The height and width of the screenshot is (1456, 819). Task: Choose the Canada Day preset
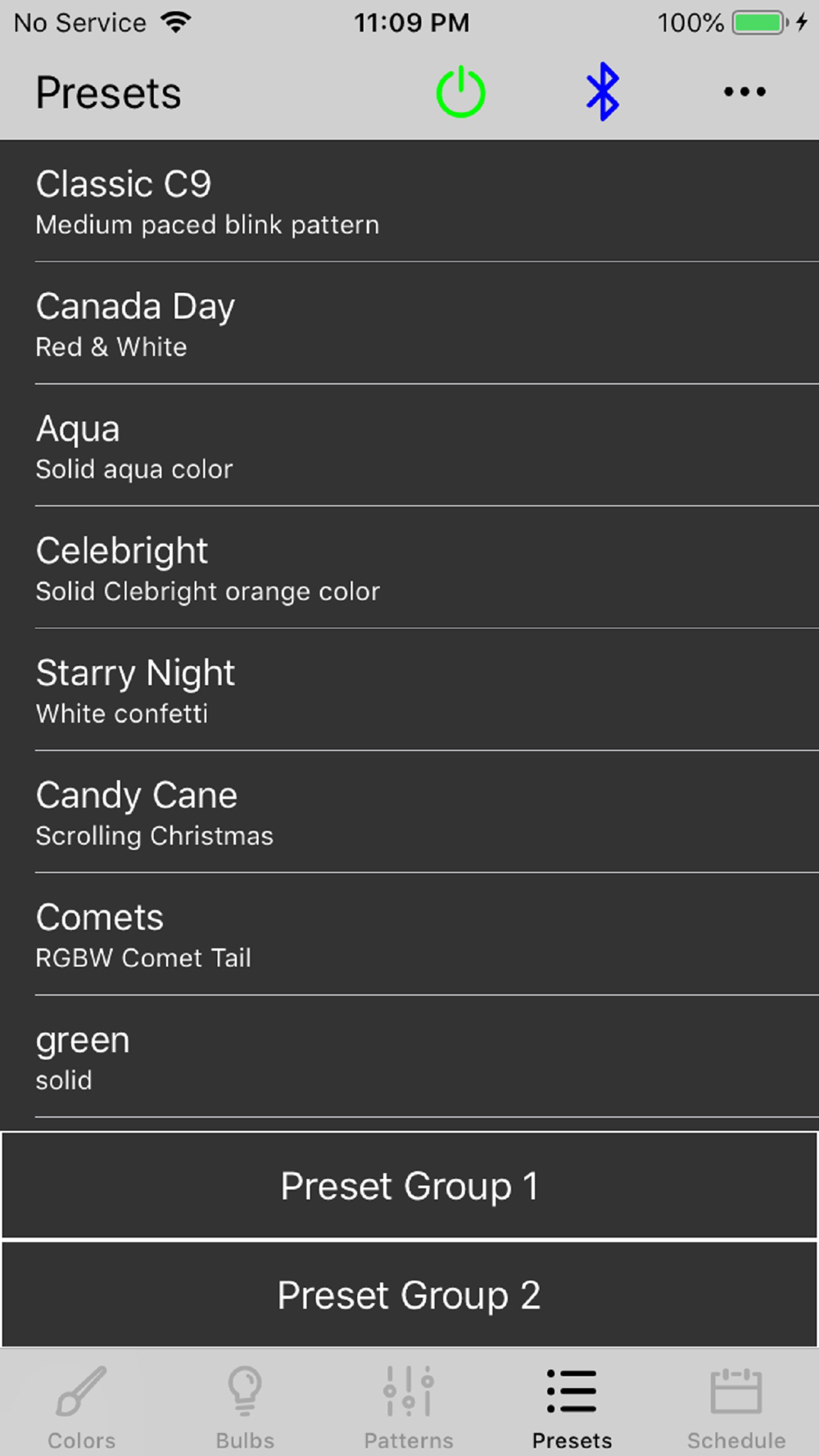click(x=409, y=323)
